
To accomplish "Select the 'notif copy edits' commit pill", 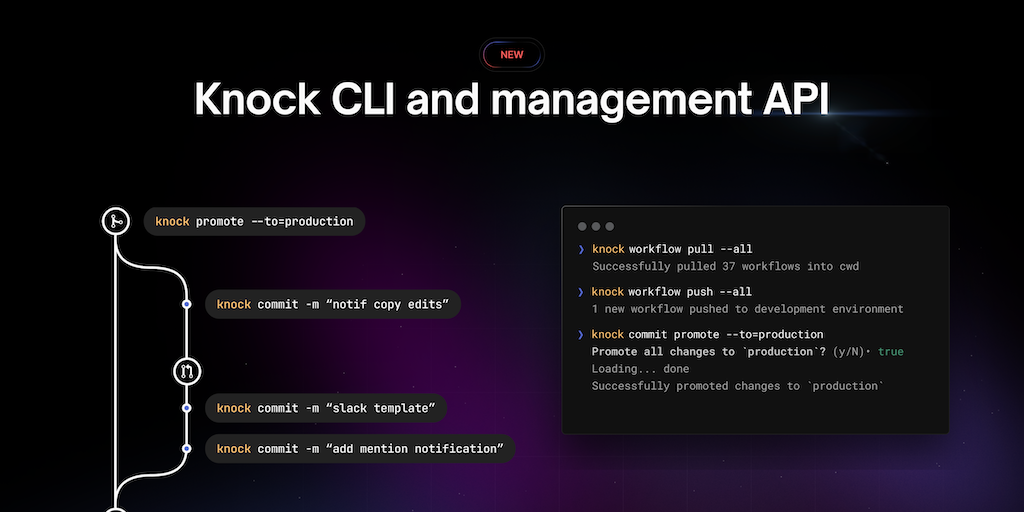I will pos(332,304).
